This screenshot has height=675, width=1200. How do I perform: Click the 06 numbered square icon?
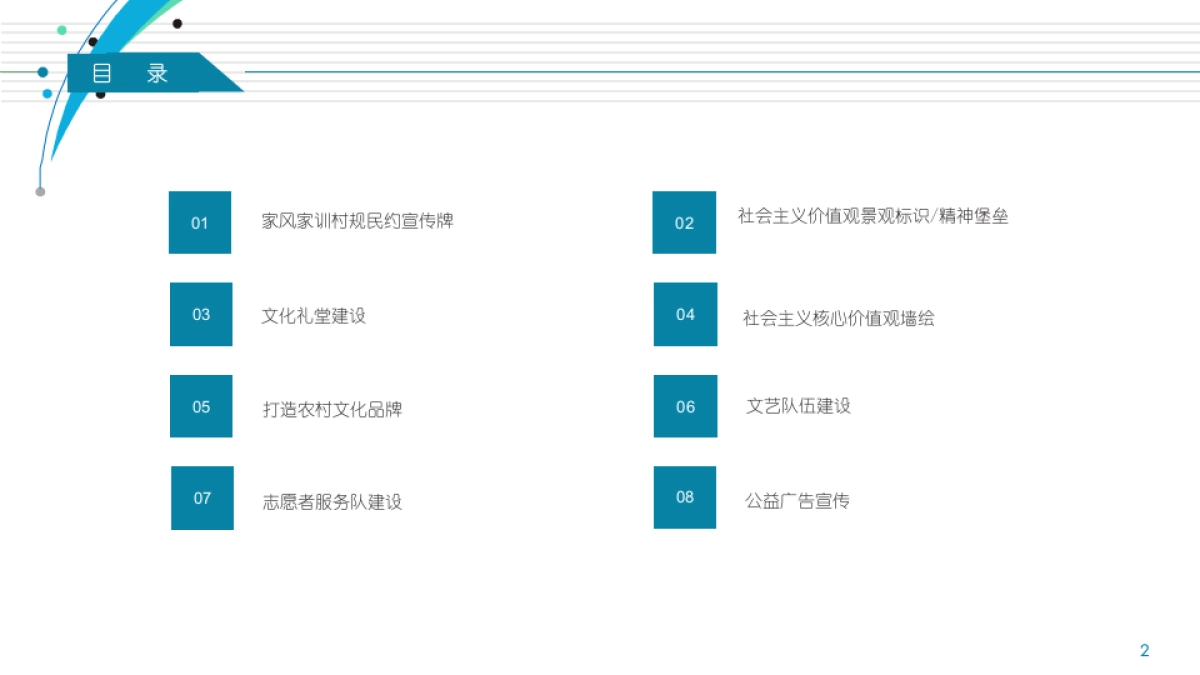[684, 406]
